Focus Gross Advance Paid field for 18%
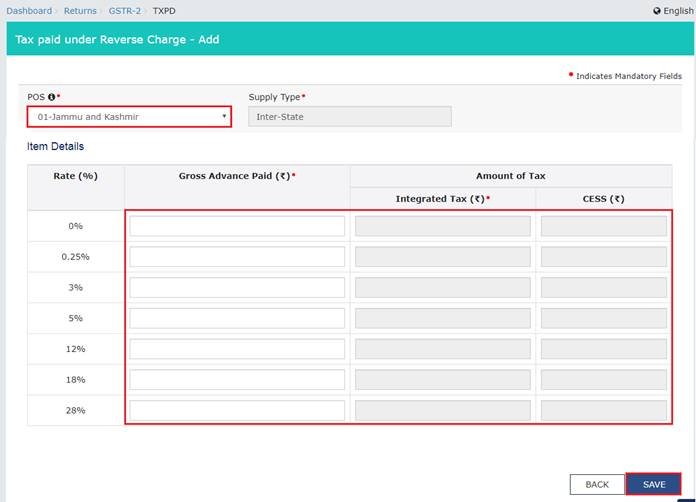The image size is (696, 502). coord(237,380)
